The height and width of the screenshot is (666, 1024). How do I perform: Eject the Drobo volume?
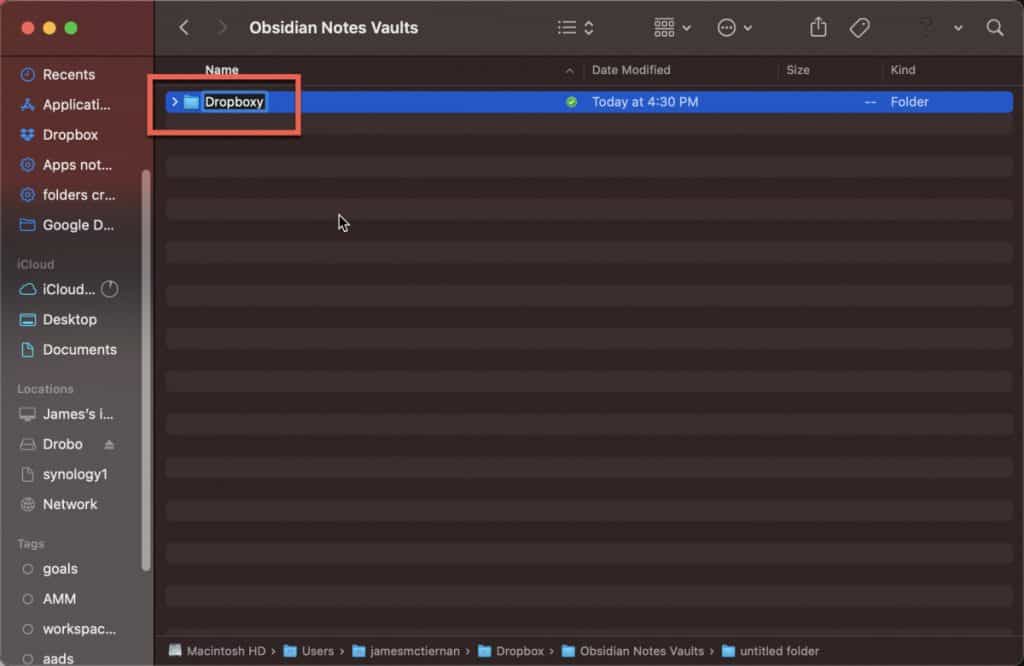click(x=109, y=445)
